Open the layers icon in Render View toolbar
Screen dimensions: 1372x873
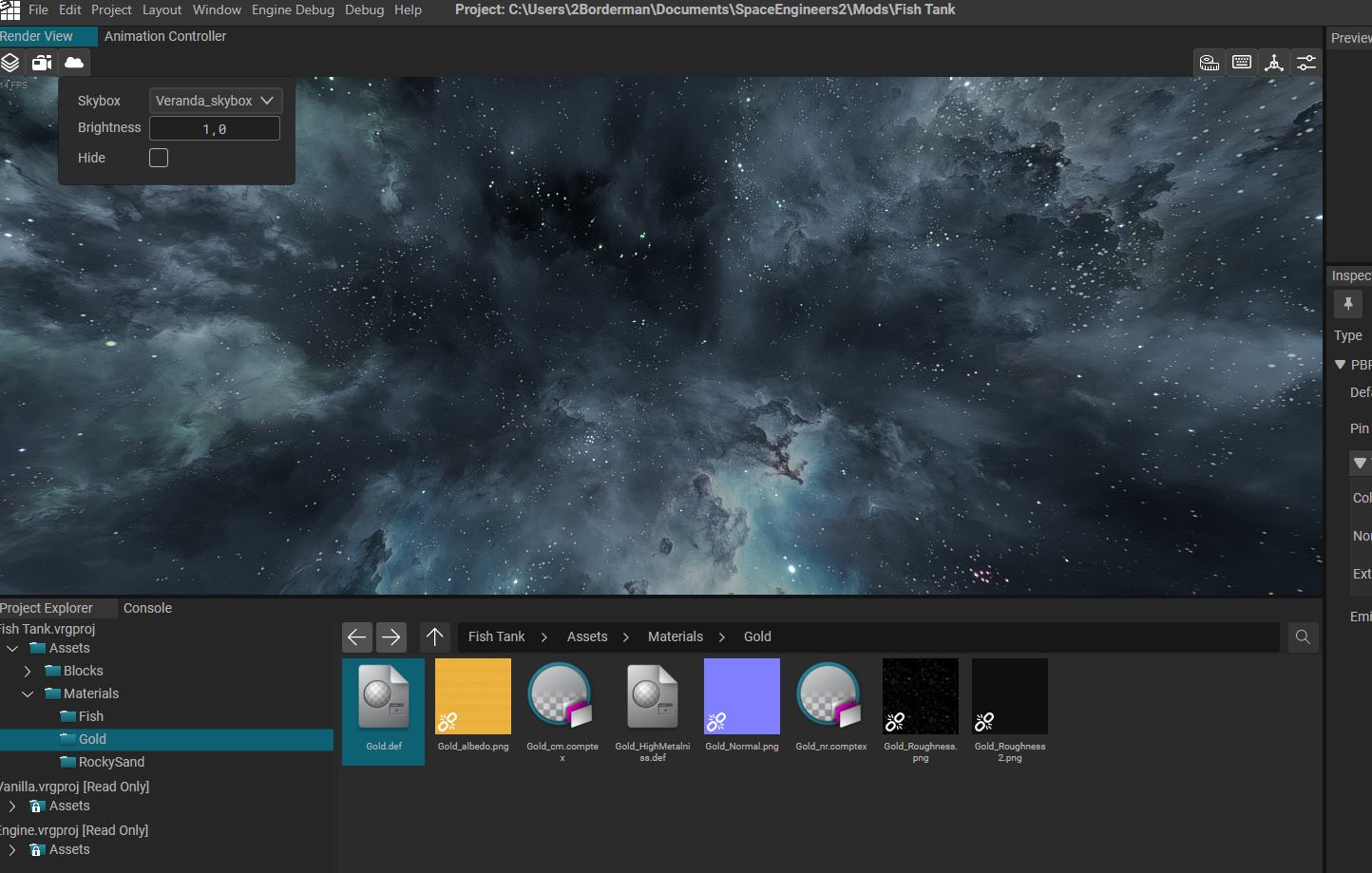(x=10, y=63)
